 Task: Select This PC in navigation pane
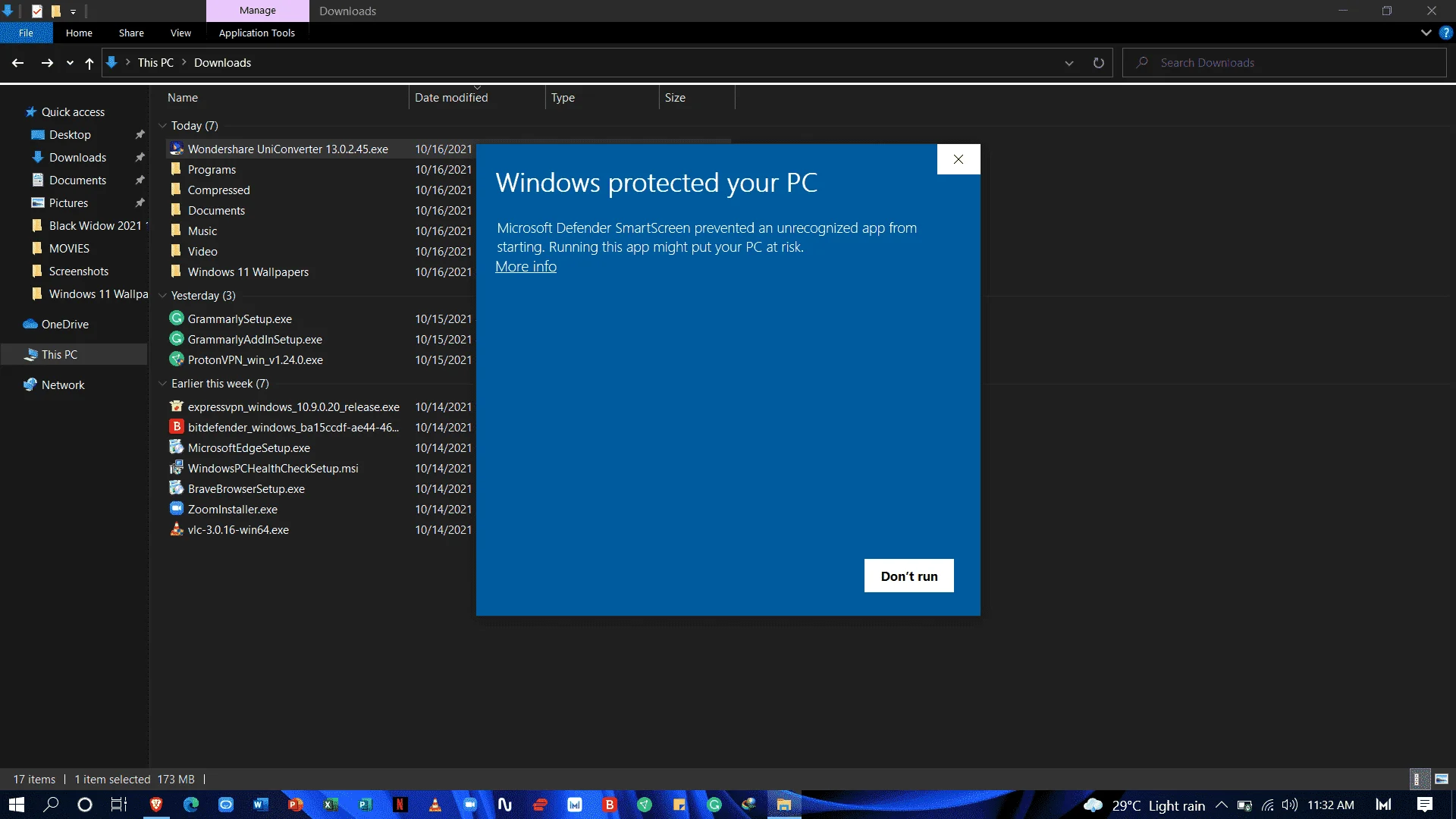[x=59, y=355]
